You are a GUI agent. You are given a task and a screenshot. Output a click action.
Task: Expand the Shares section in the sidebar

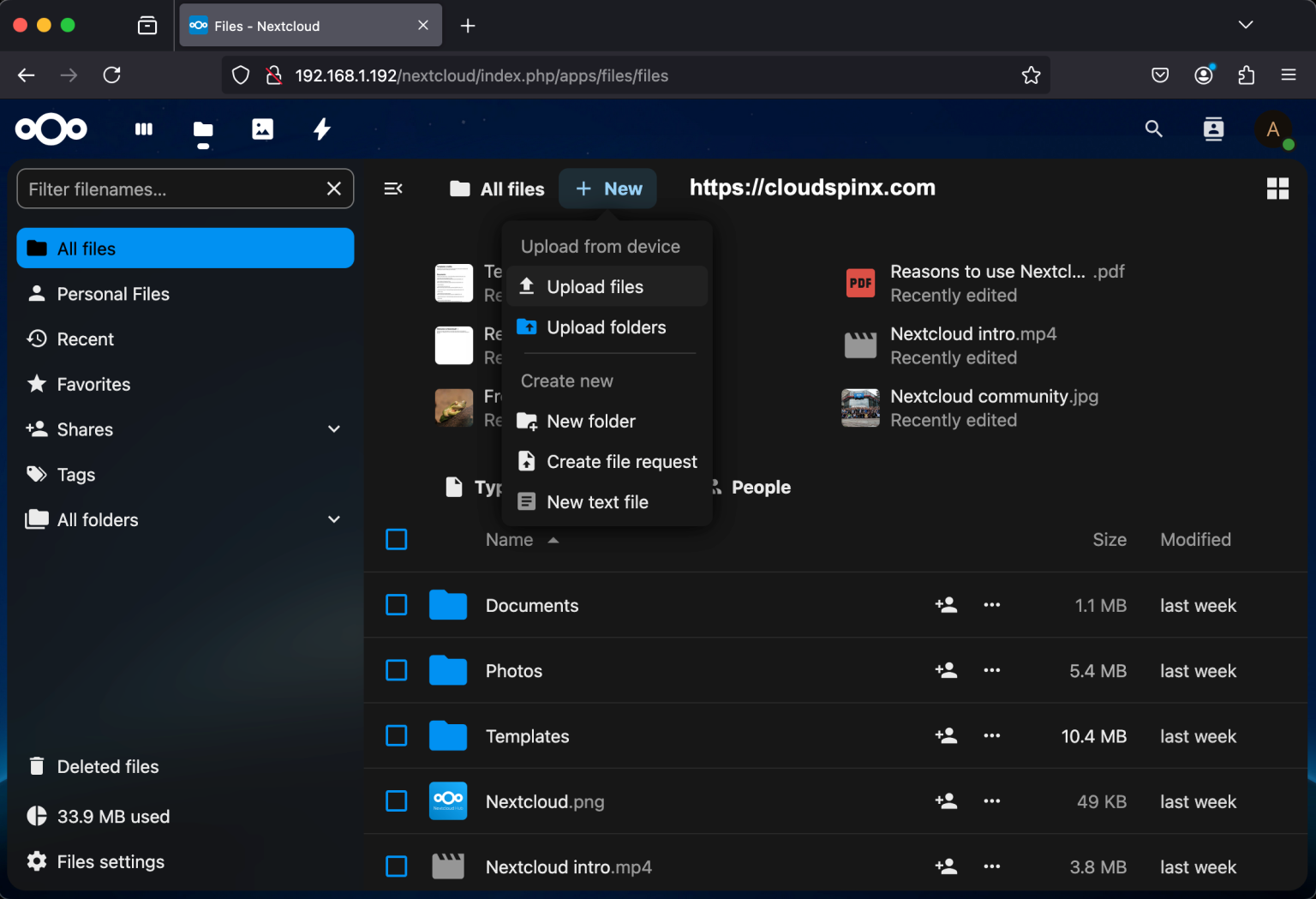click(333, 429)
